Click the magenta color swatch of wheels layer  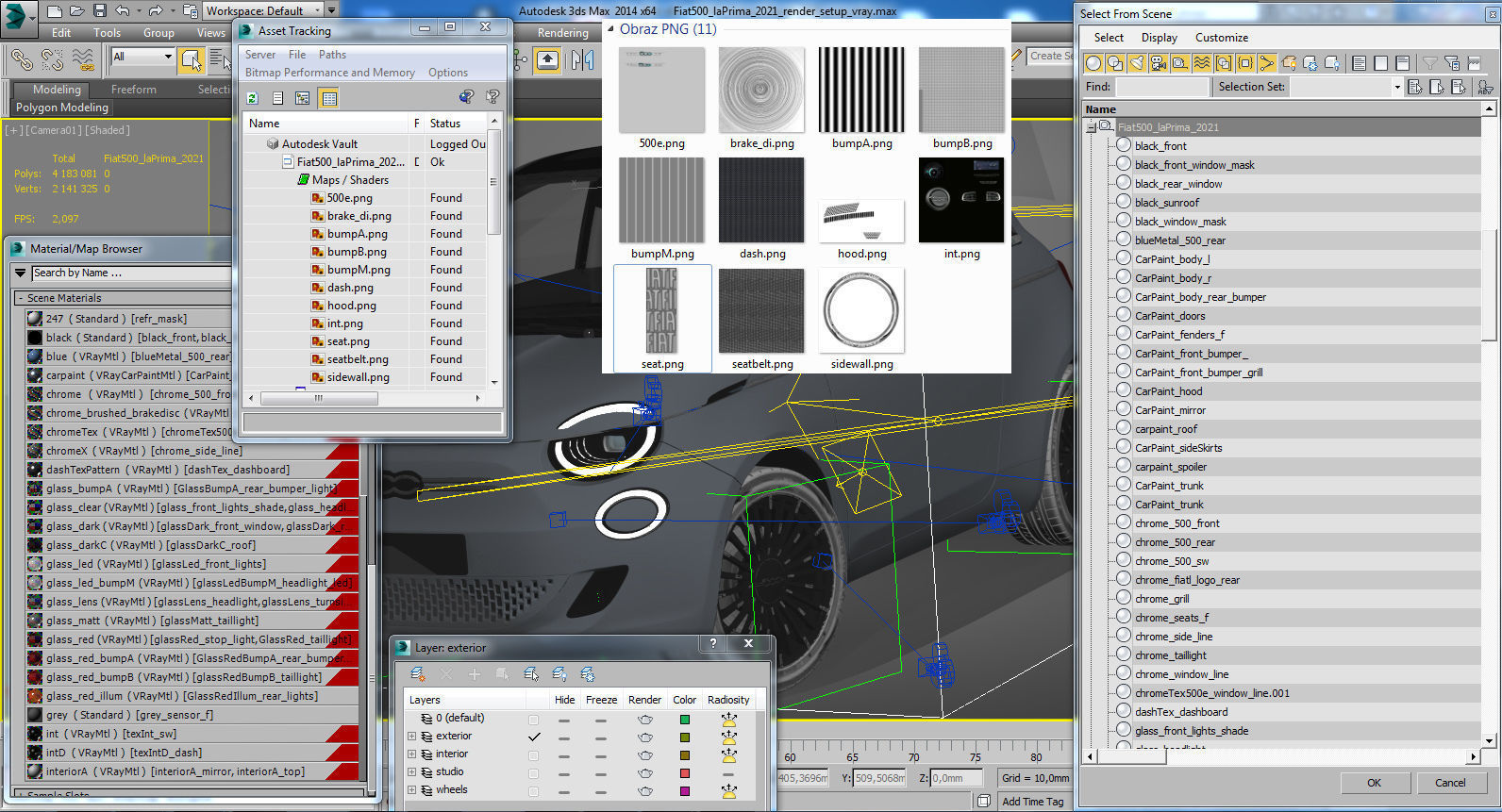(685, 790)
